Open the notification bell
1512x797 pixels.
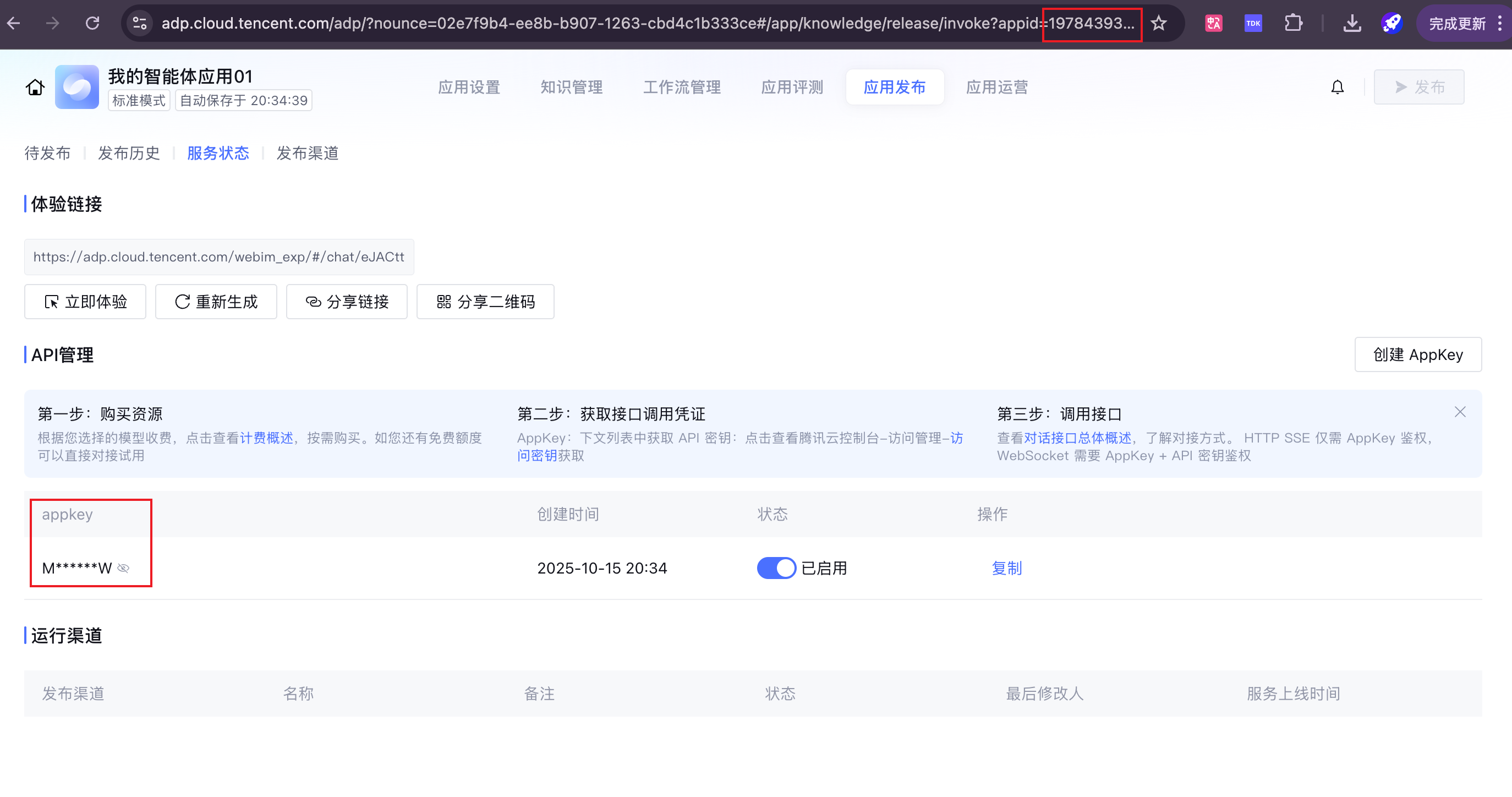(x=1337, y=88)
